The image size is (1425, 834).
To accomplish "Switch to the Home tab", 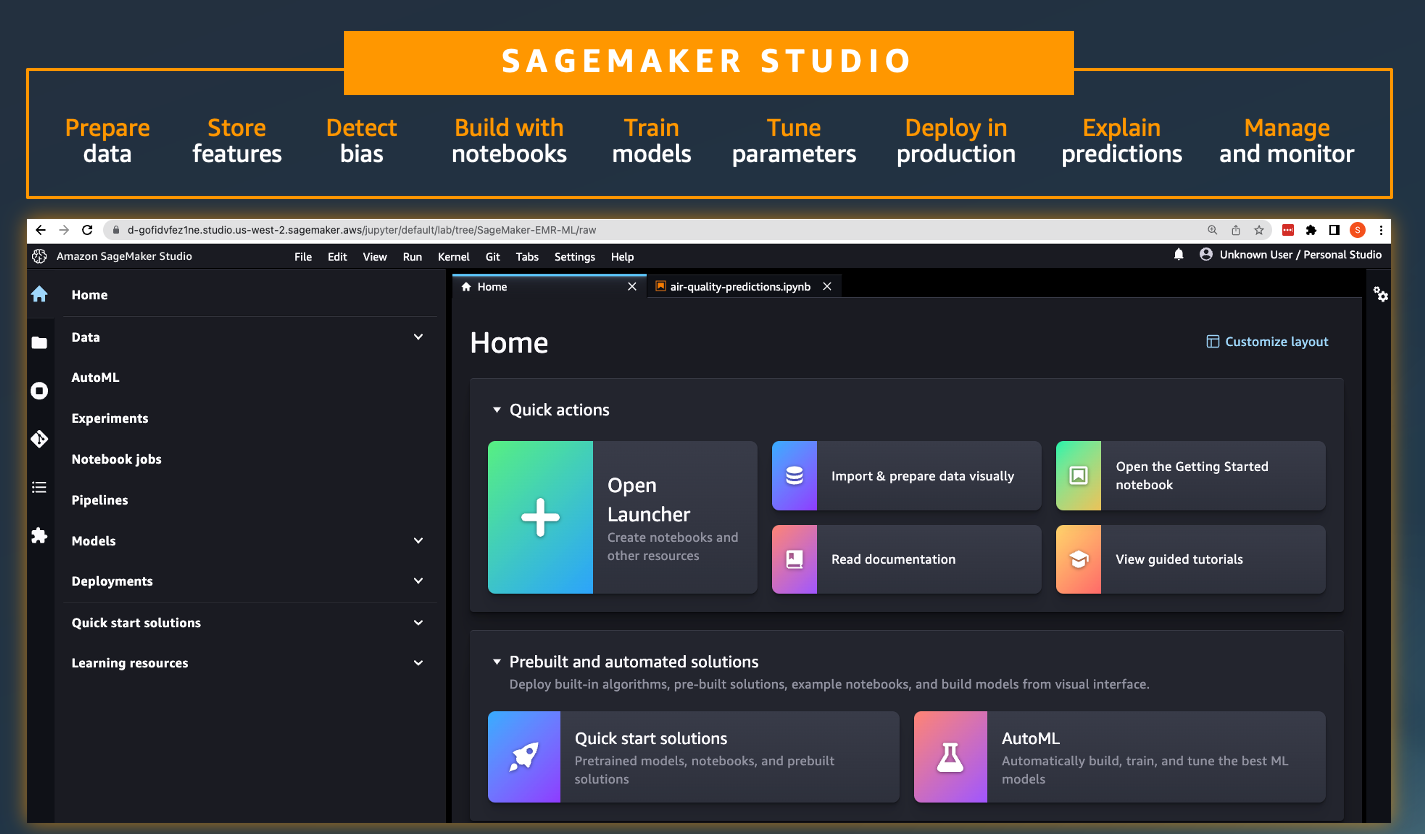I will coord(549,287).
